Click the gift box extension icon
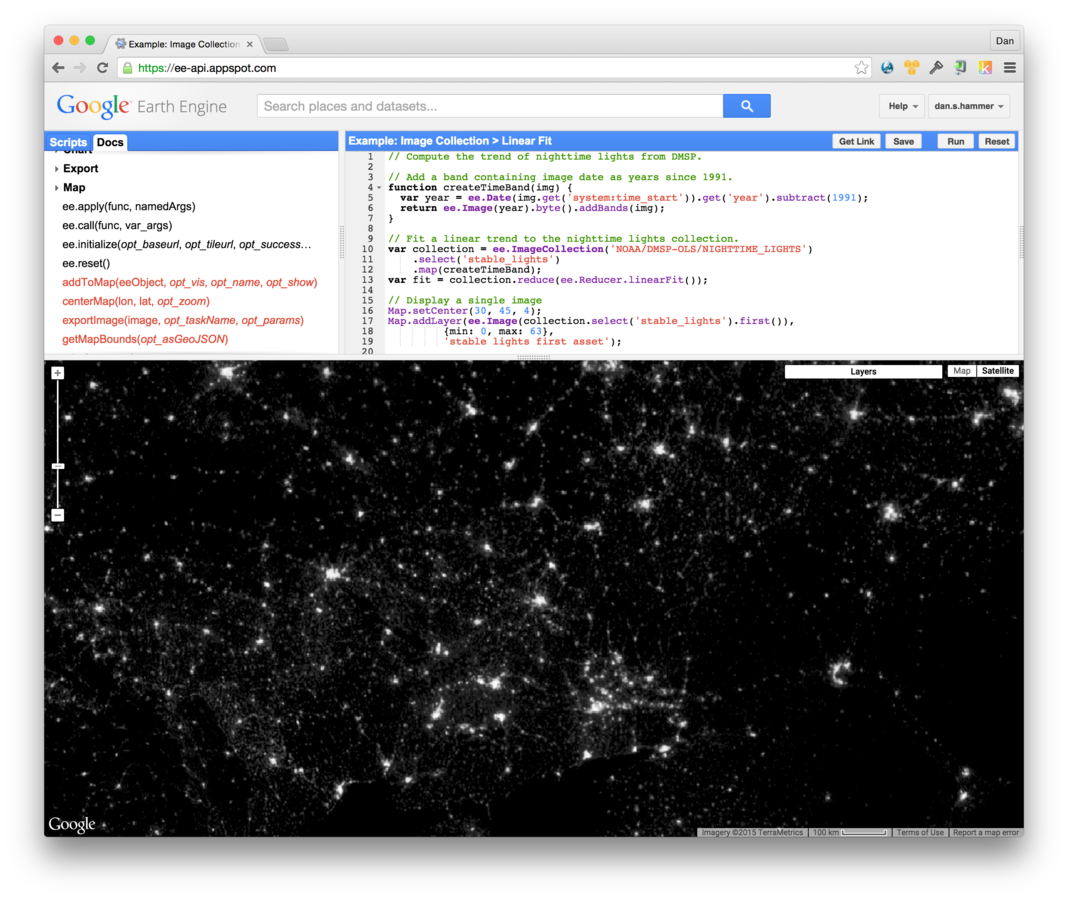Viewport: 1068px width, 900px height. point(911,67)
